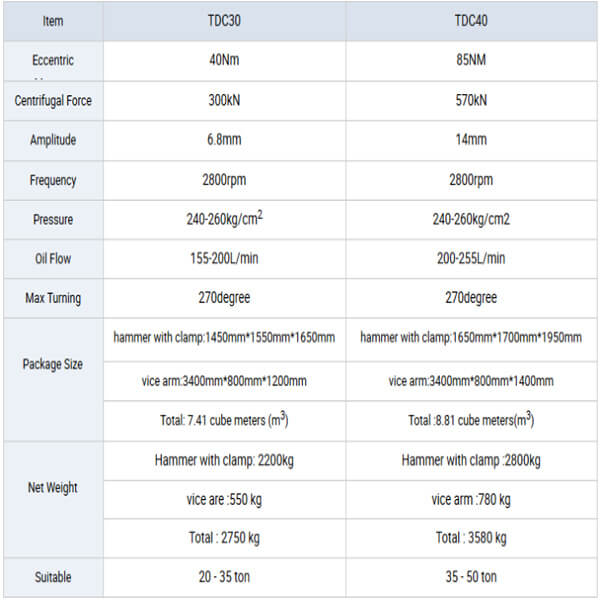Screen dimensions: 600x600
Task: Click the Centrifugal Force row label
Action: point(52,101)
